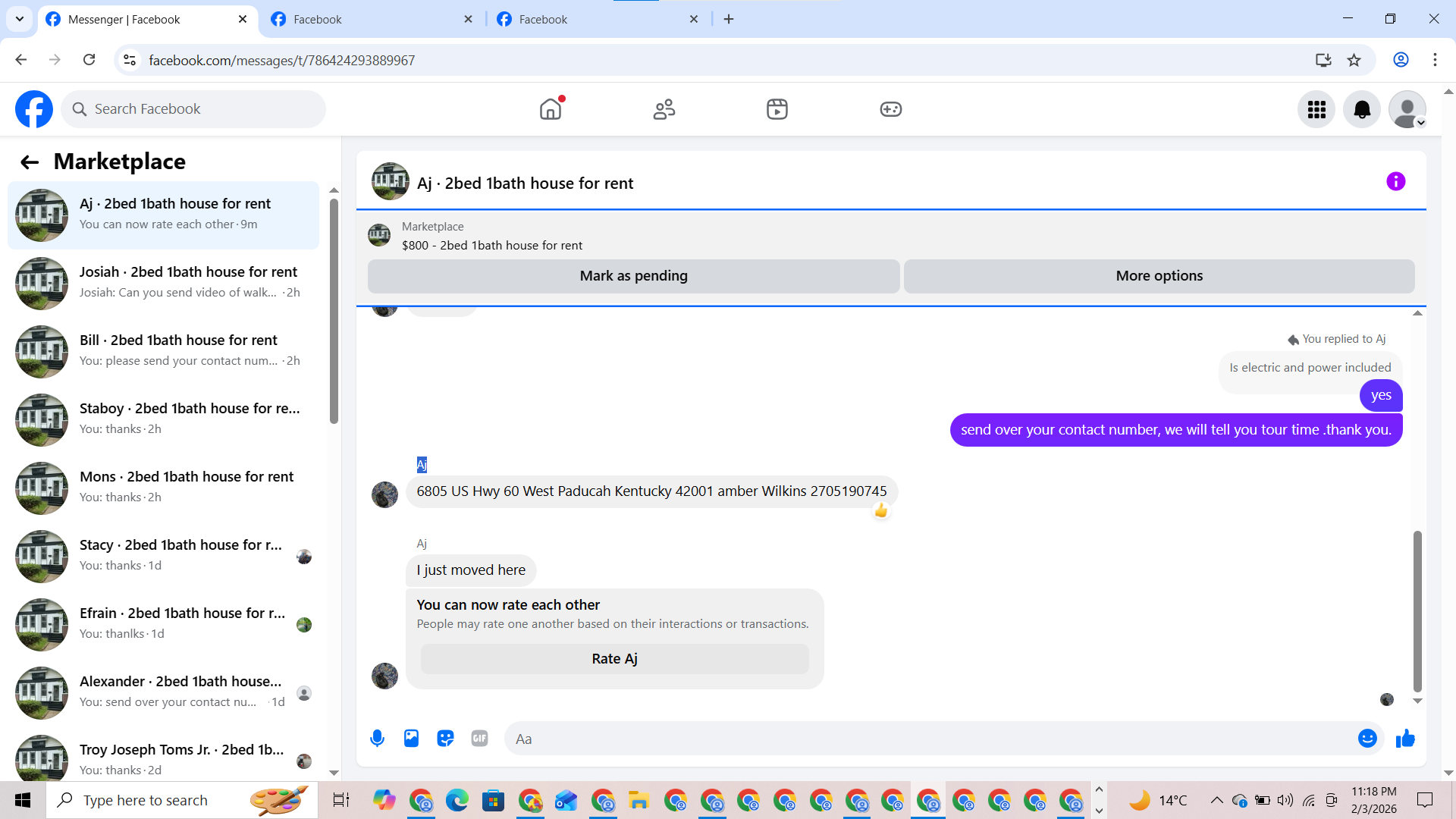Open the attach photo icon
Viewport: 1456px width, 819px height.
(x=411, y=739)
